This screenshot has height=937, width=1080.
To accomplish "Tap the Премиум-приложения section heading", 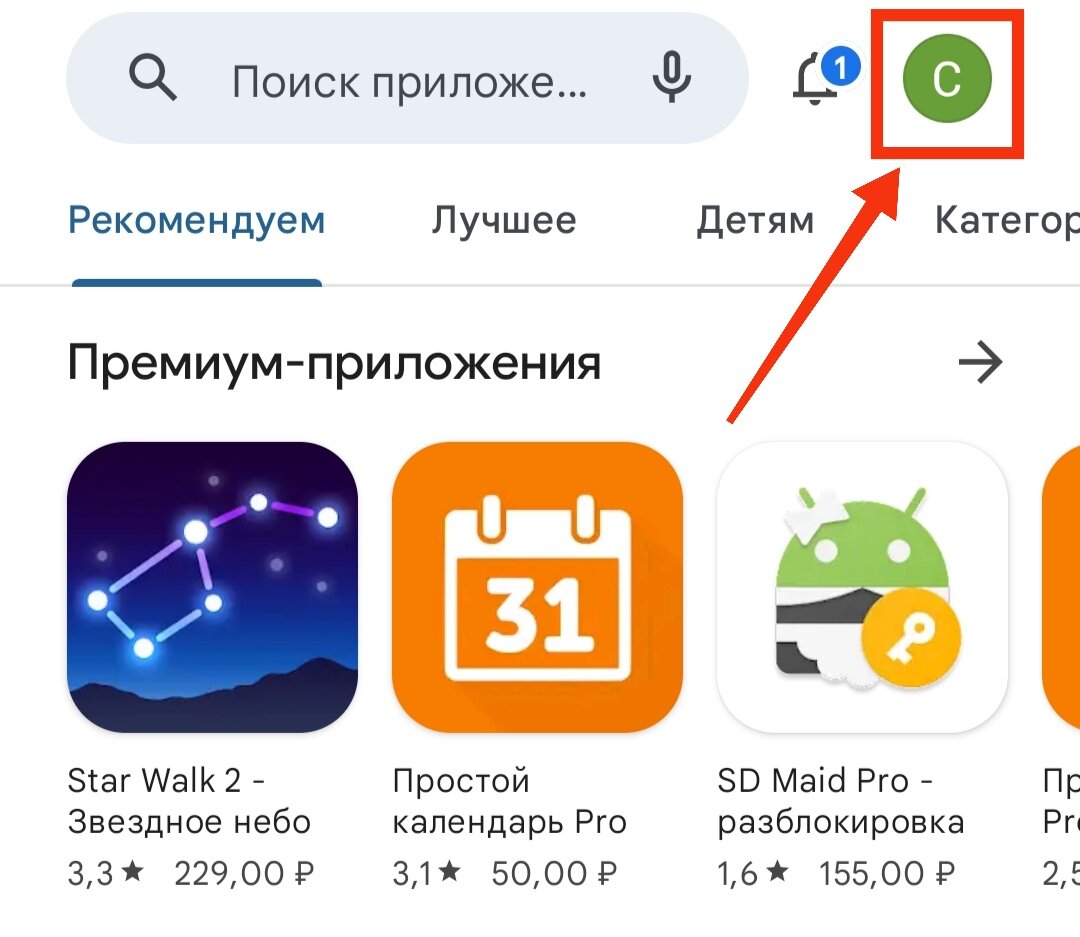I will [334, 363].
